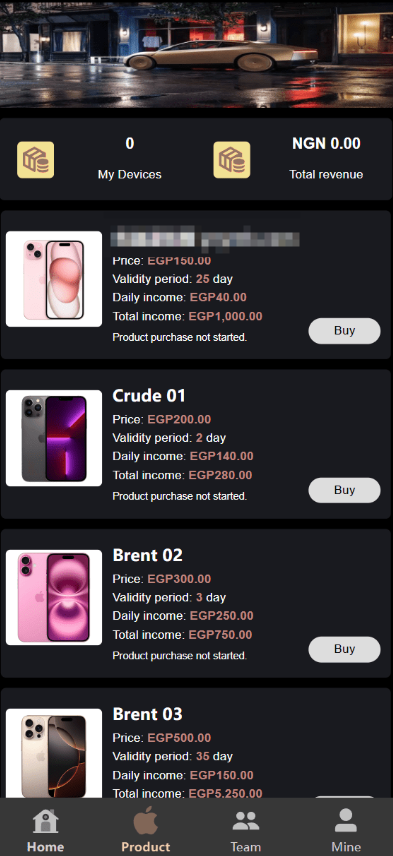Buy the Brent 02 product
393x856 pixels.
344,649
